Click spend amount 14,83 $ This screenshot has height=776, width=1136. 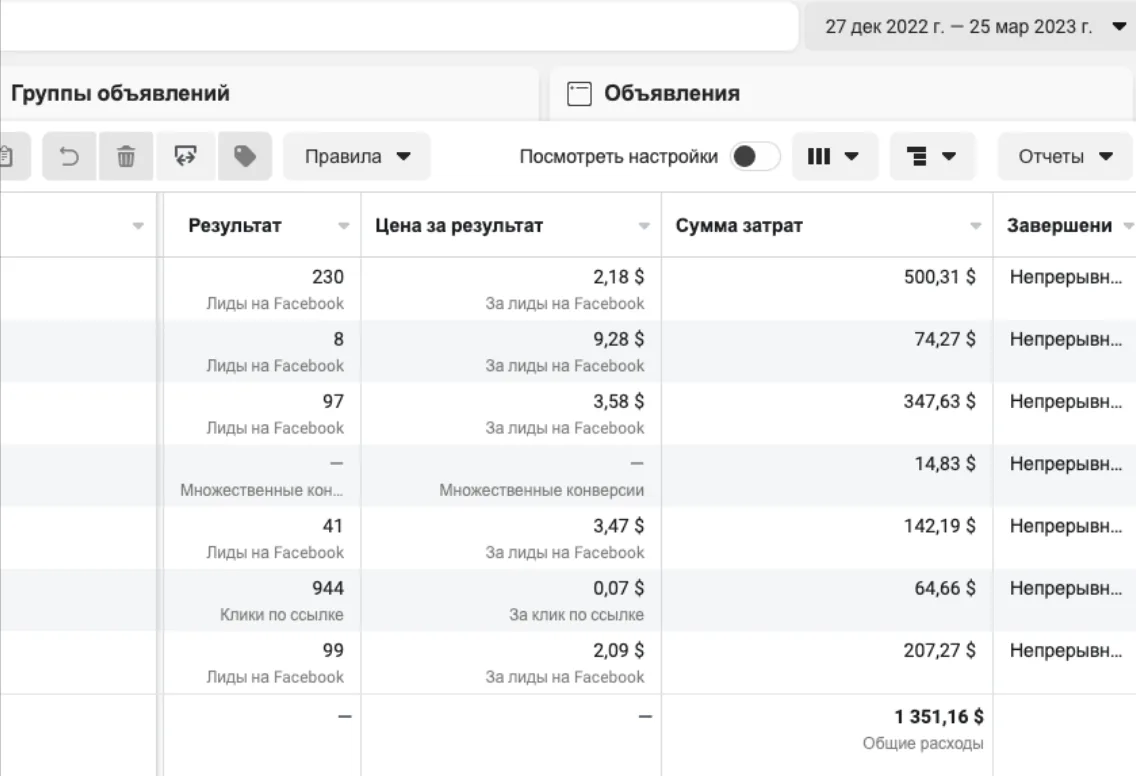pos(945,464)
